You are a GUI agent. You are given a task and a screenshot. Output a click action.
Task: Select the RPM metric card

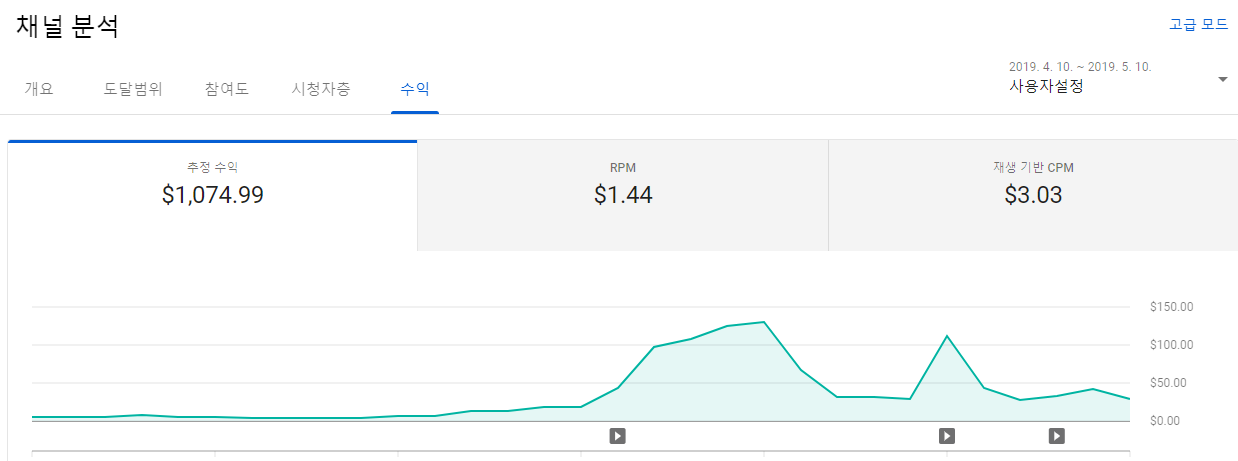(623, 196)
